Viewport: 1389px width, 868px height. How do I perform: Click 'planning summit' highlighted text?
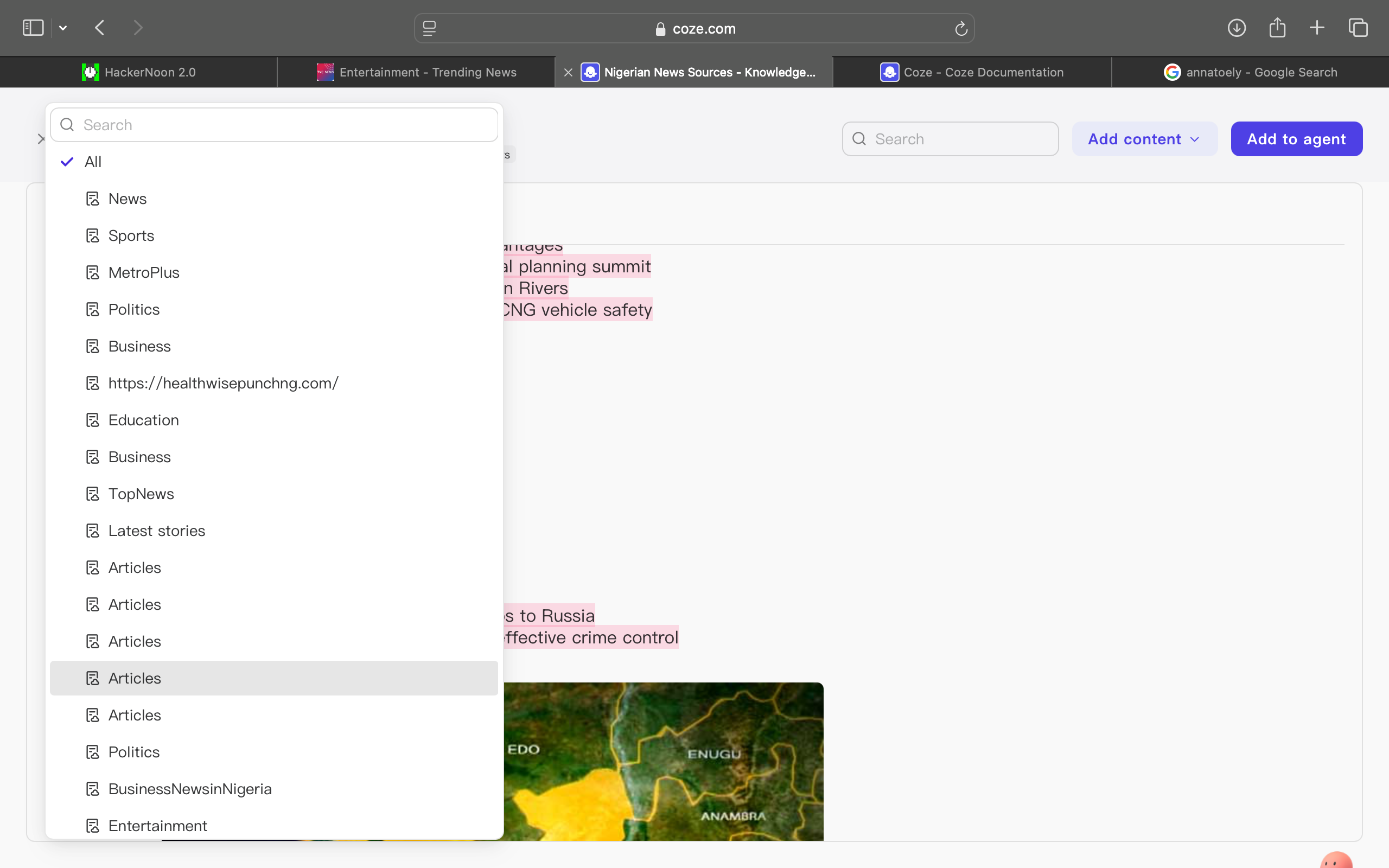click(x=584, y=266)
